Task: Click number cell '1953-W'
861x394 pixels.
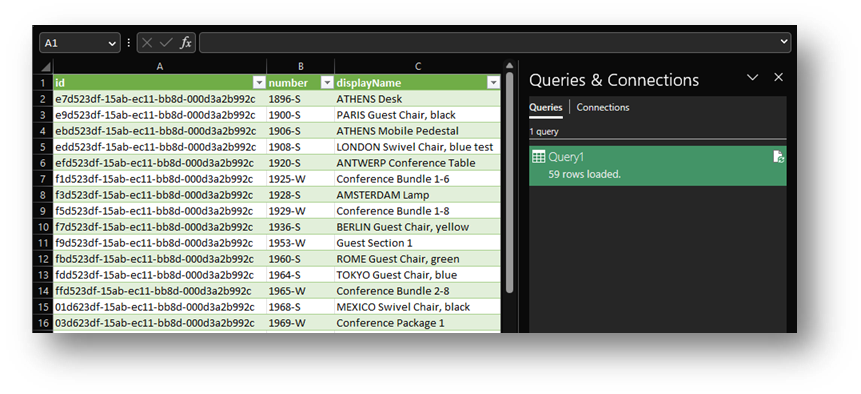Action: click(x=300, y=243)
